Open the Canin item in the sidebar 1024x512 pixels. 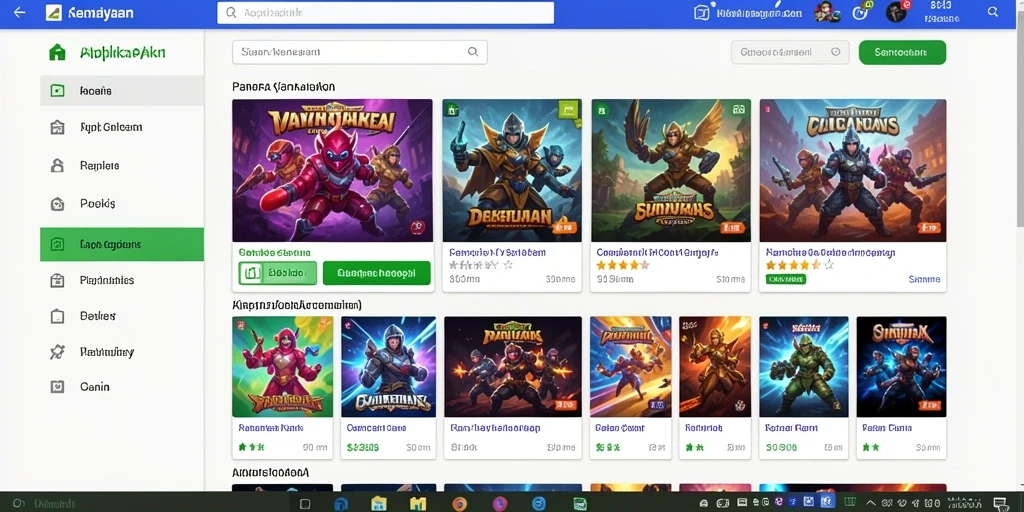tap(122, 387)
